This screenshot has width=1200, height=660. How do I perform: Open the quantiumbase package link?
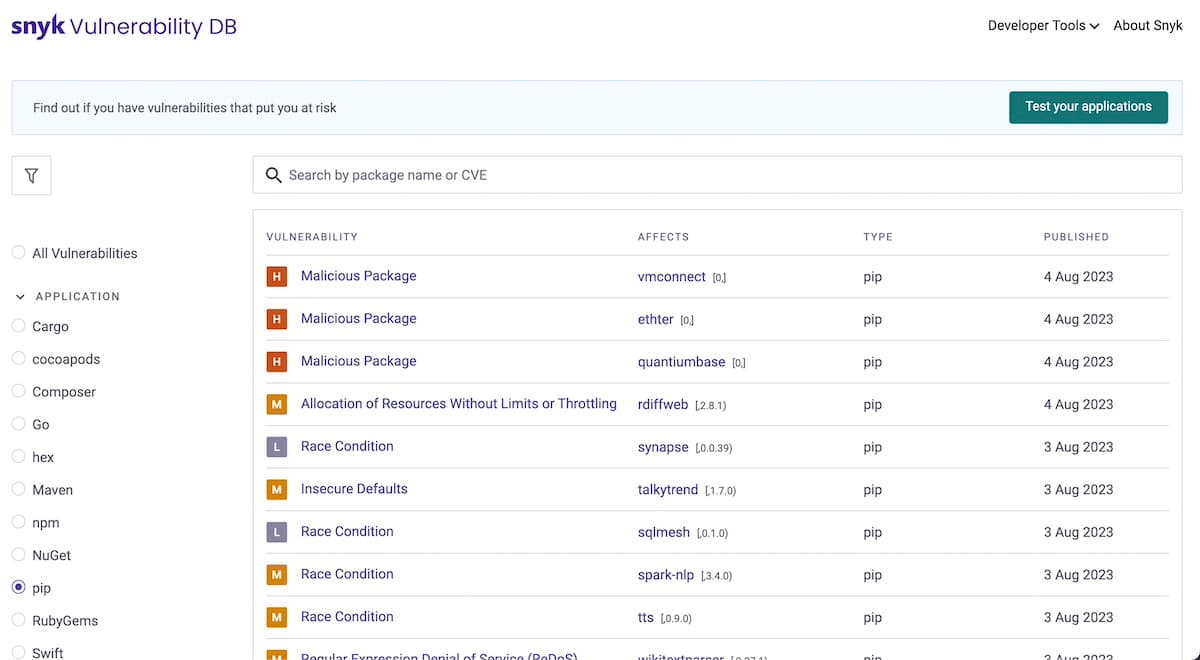[x=681, y=362]
